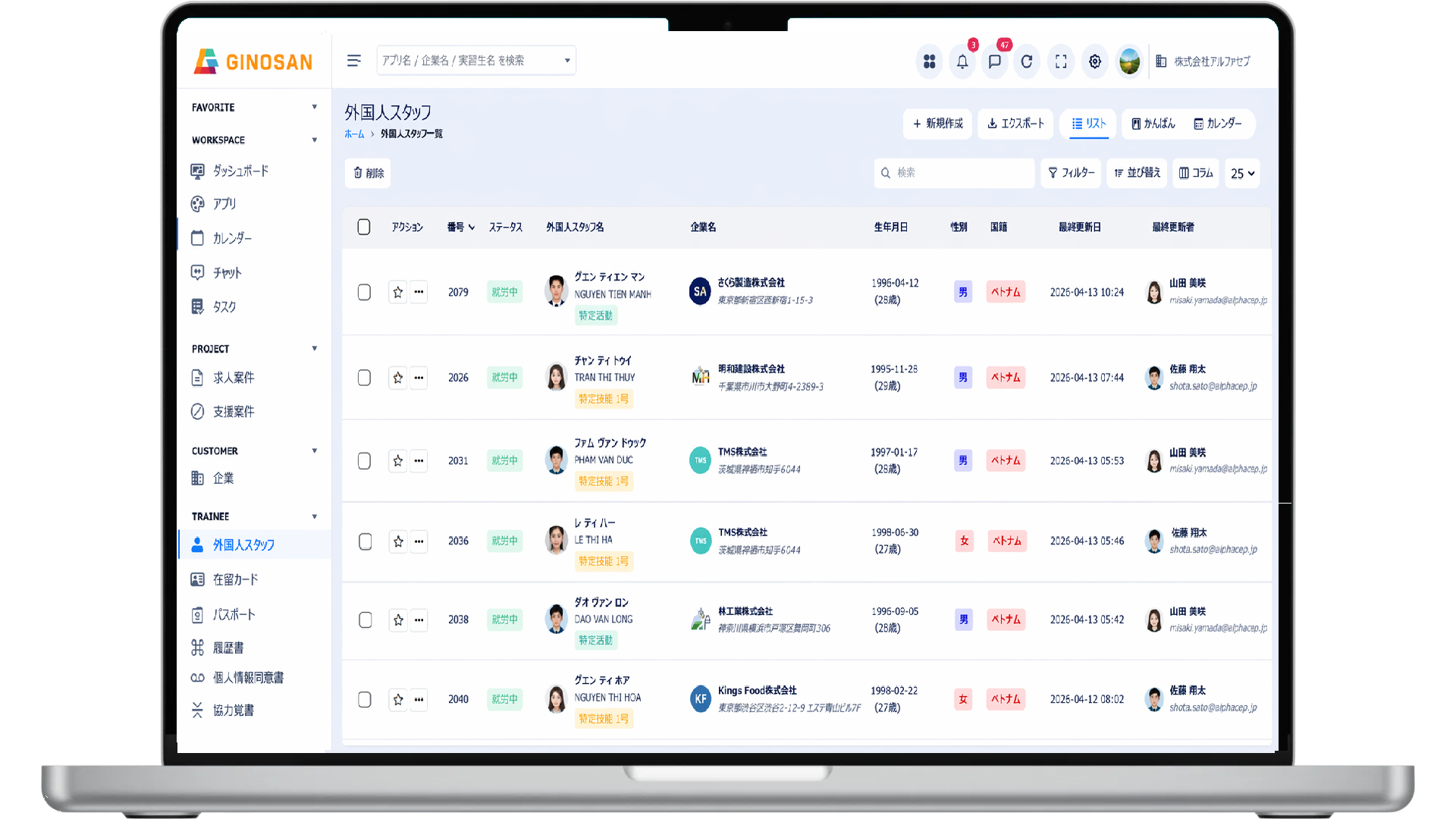Open the notifications bell icon
1456x819 pixels.
tap(962, 61)
